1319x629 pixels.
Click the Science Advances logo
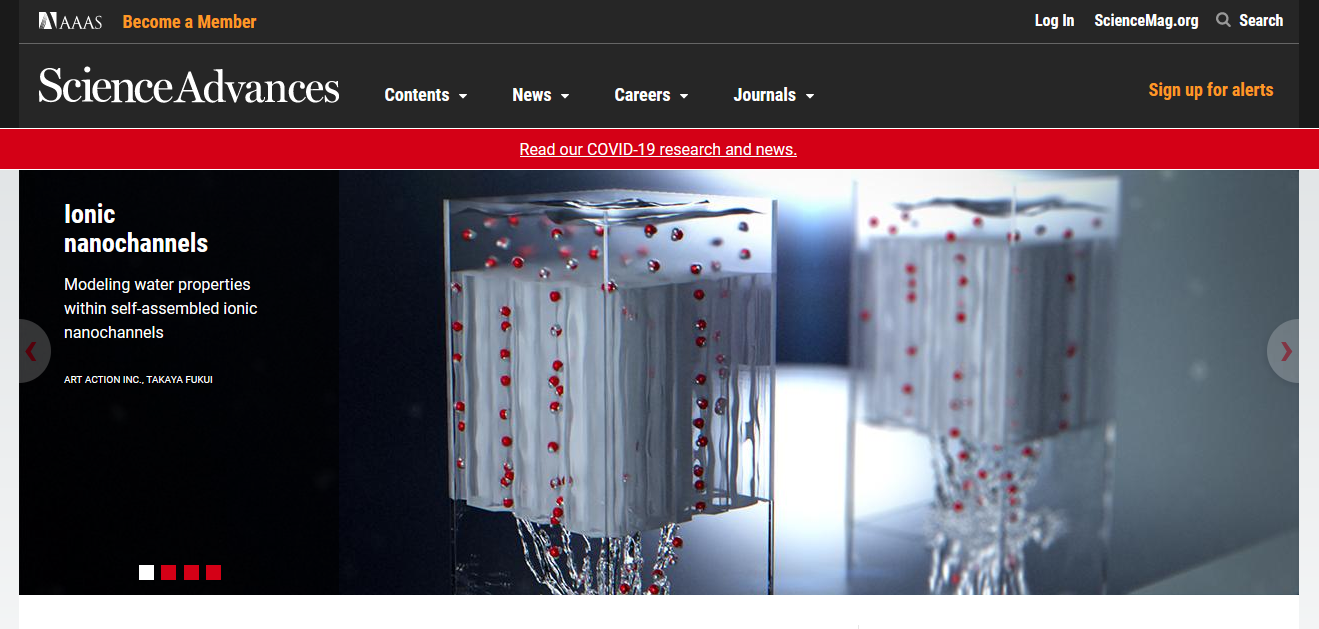pyautogui.click(x=189, y=87)
